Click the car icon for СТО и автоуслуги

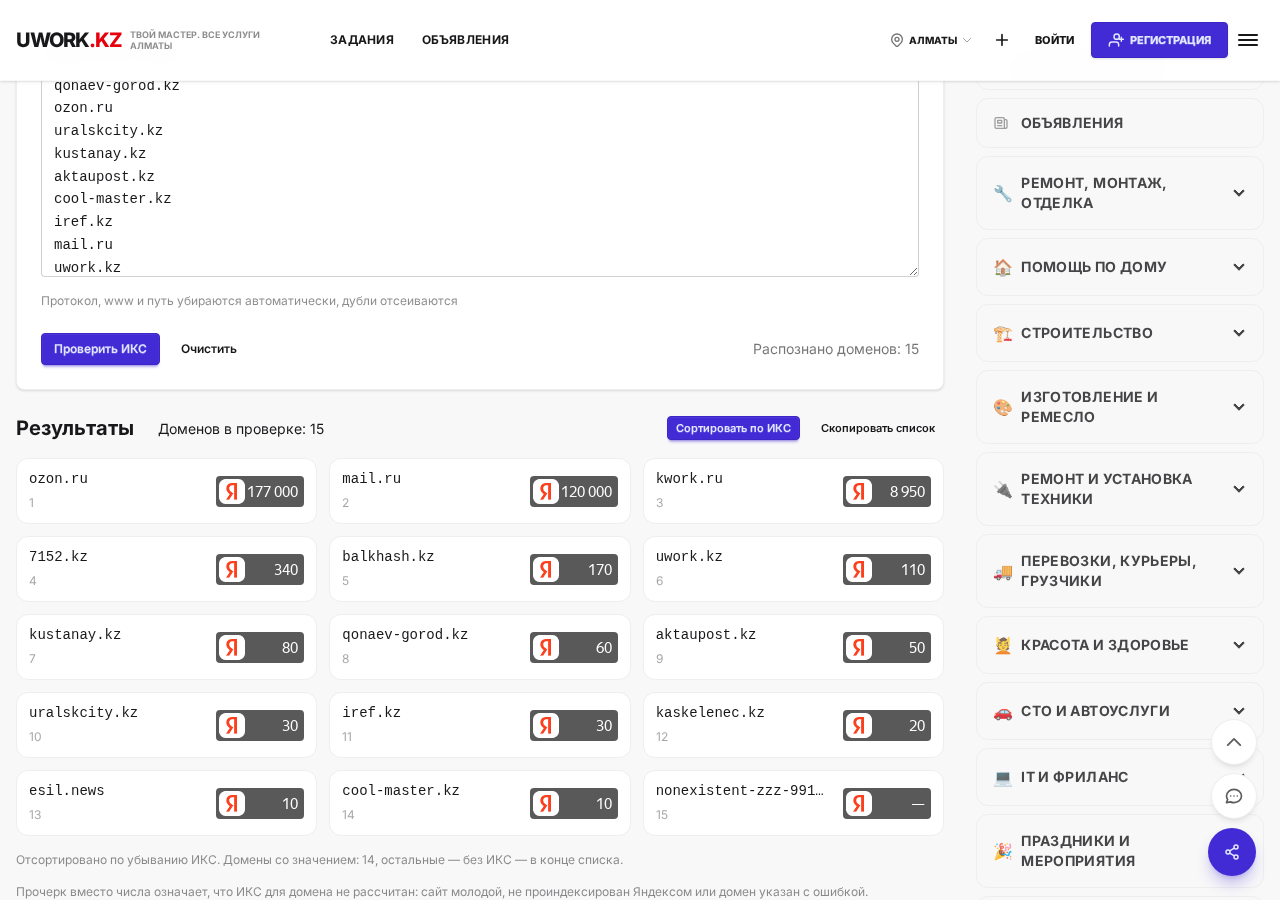pyautogui.click(x=1002, y=711)
